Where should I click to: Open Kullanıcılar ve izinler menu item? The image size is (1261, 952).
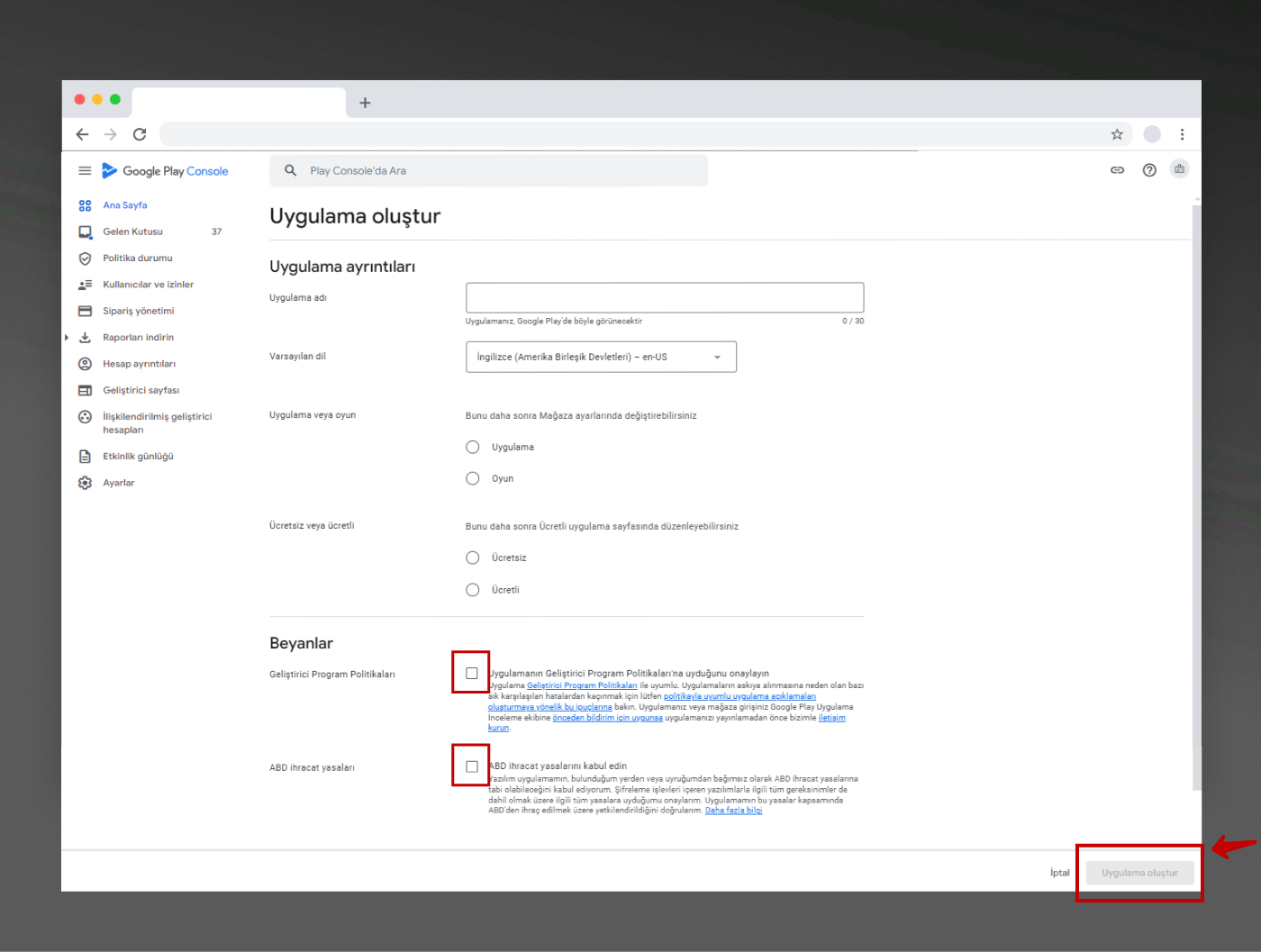click(148, 285)
